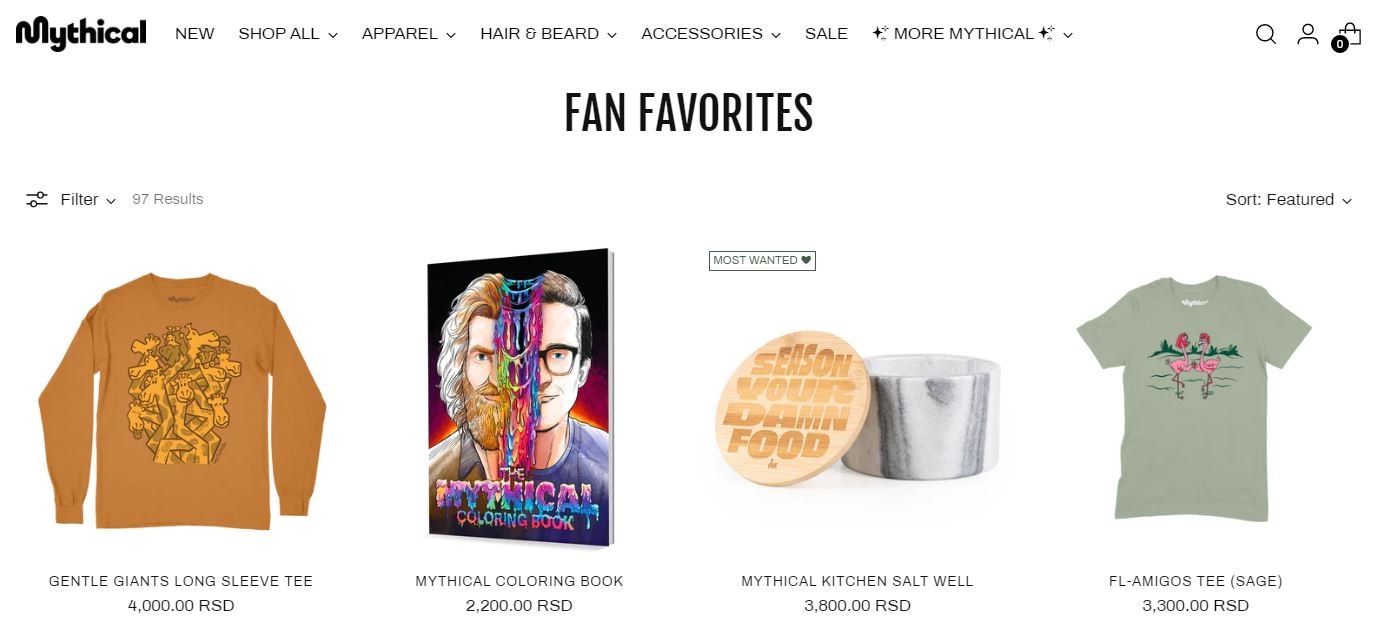This screenshot has height=620, width=1384.
Task: Click the FL-Amigos Tee sage image
Action: point(1195,398)
